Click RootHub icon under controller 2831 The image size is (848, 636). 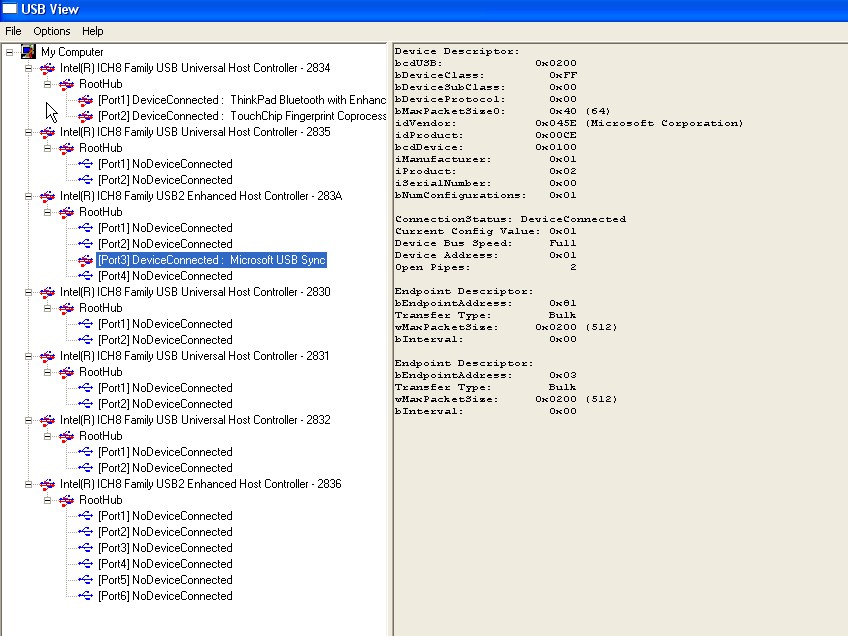67,373
